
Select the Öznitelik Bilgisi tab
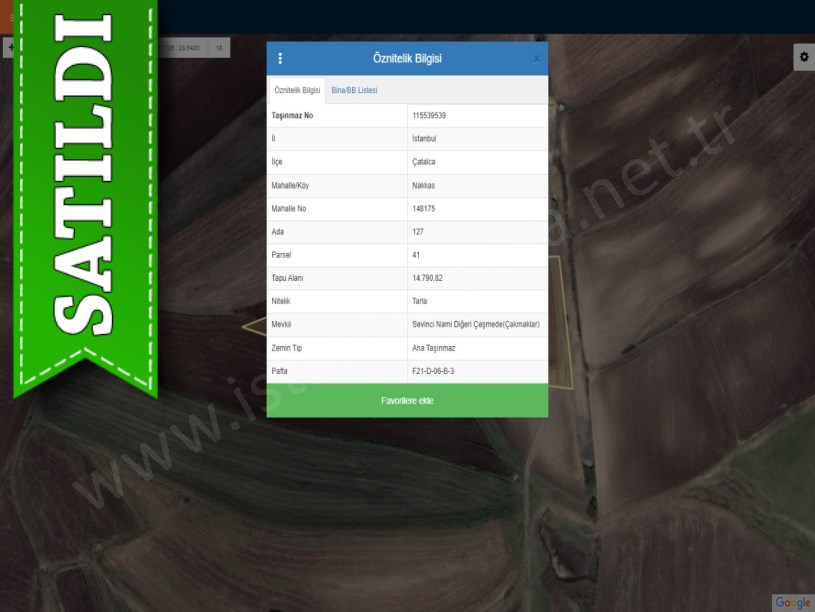tap(297, 90)
